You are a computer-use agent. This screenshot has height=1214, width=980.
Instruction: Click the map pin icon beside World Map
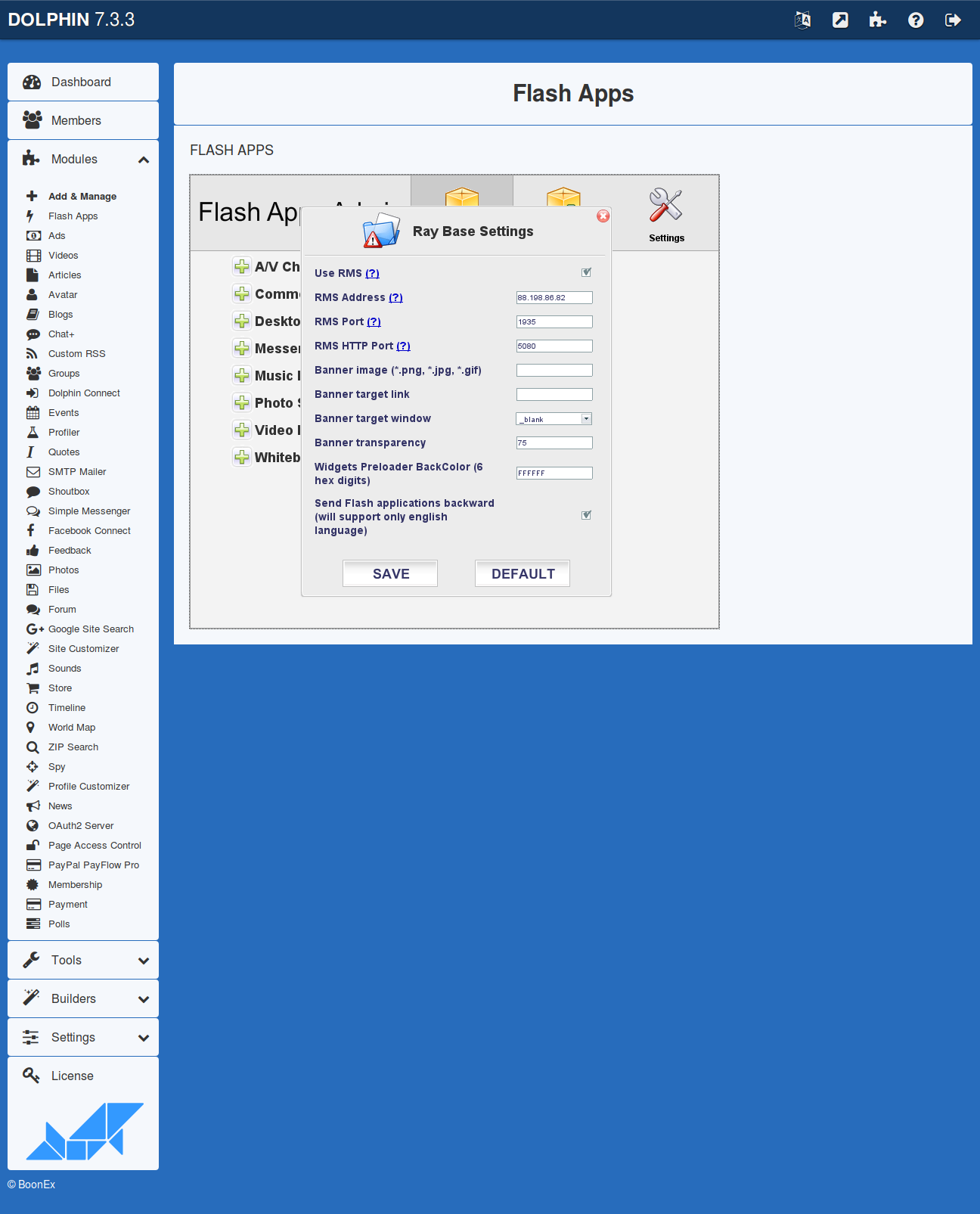pyautogui.click(x=30, y=728)
